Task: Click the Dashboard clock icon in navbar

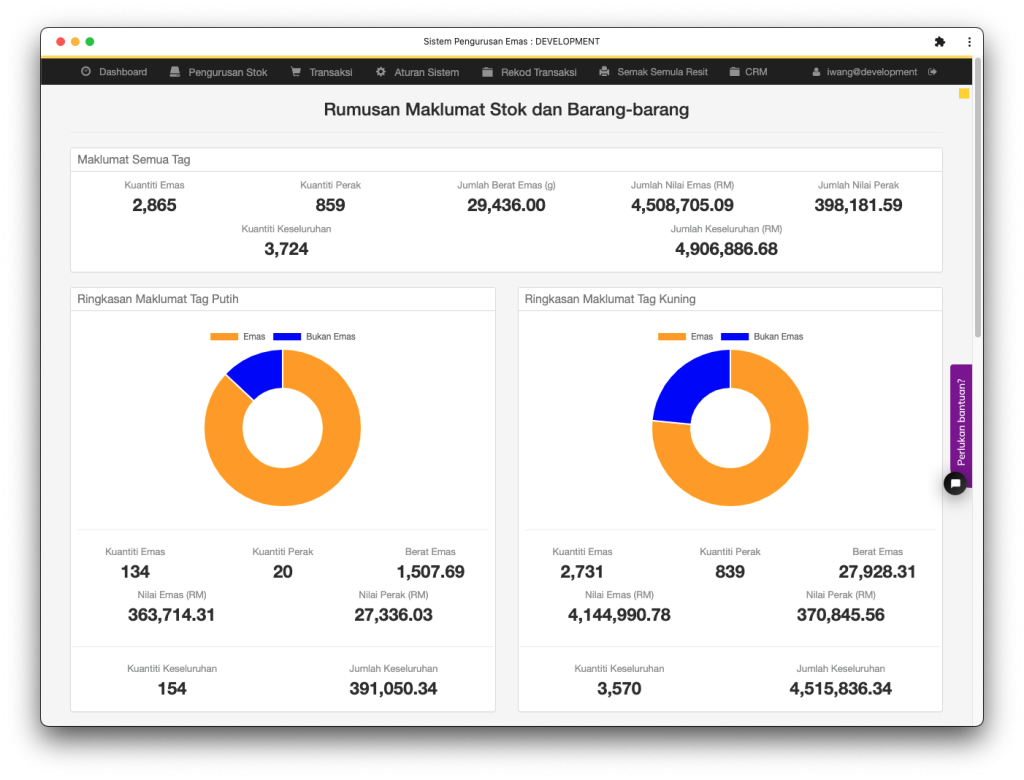Action: [86, 72]
